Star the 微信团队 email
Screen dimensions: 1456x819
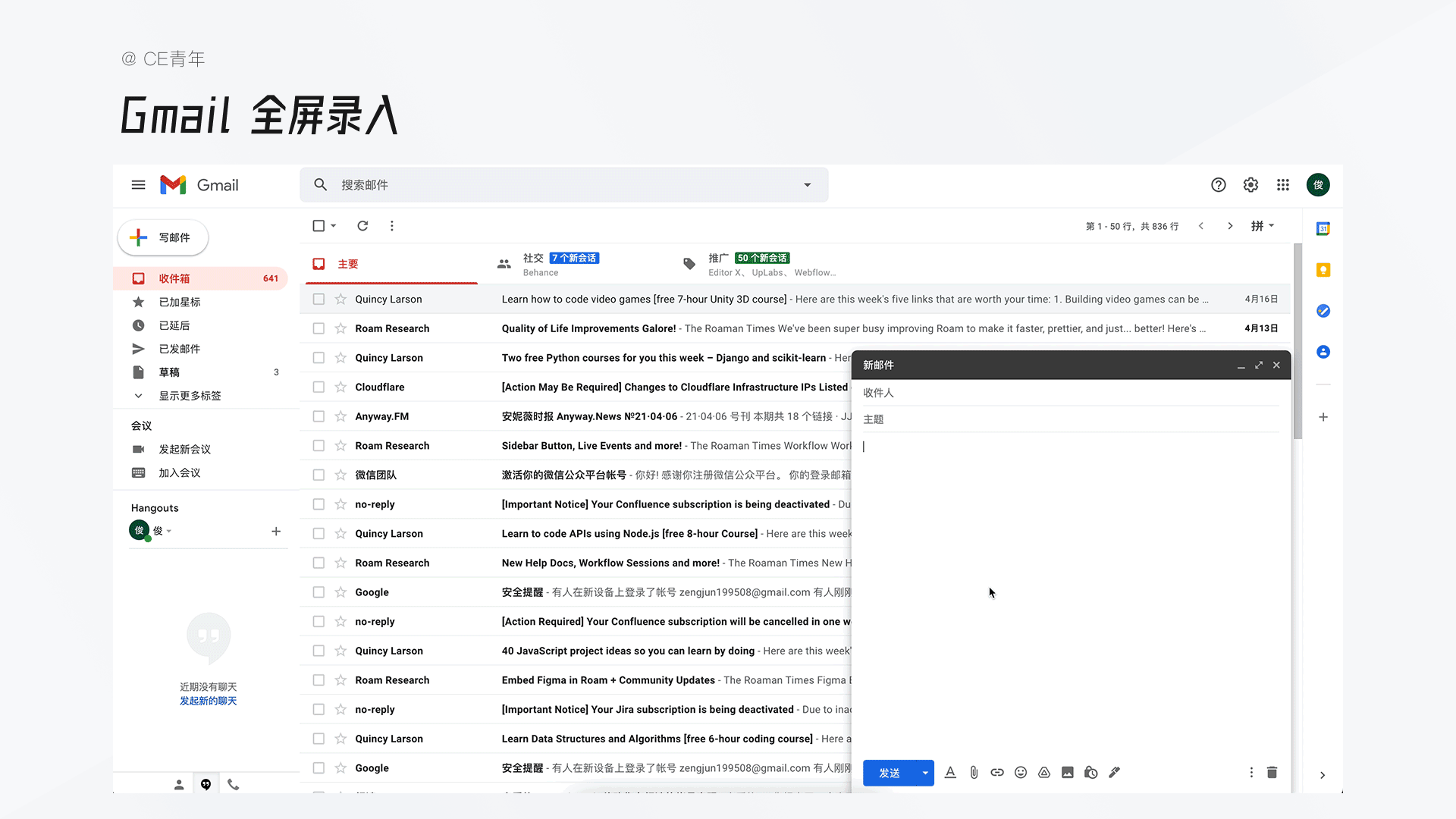[x=340, y=475]
